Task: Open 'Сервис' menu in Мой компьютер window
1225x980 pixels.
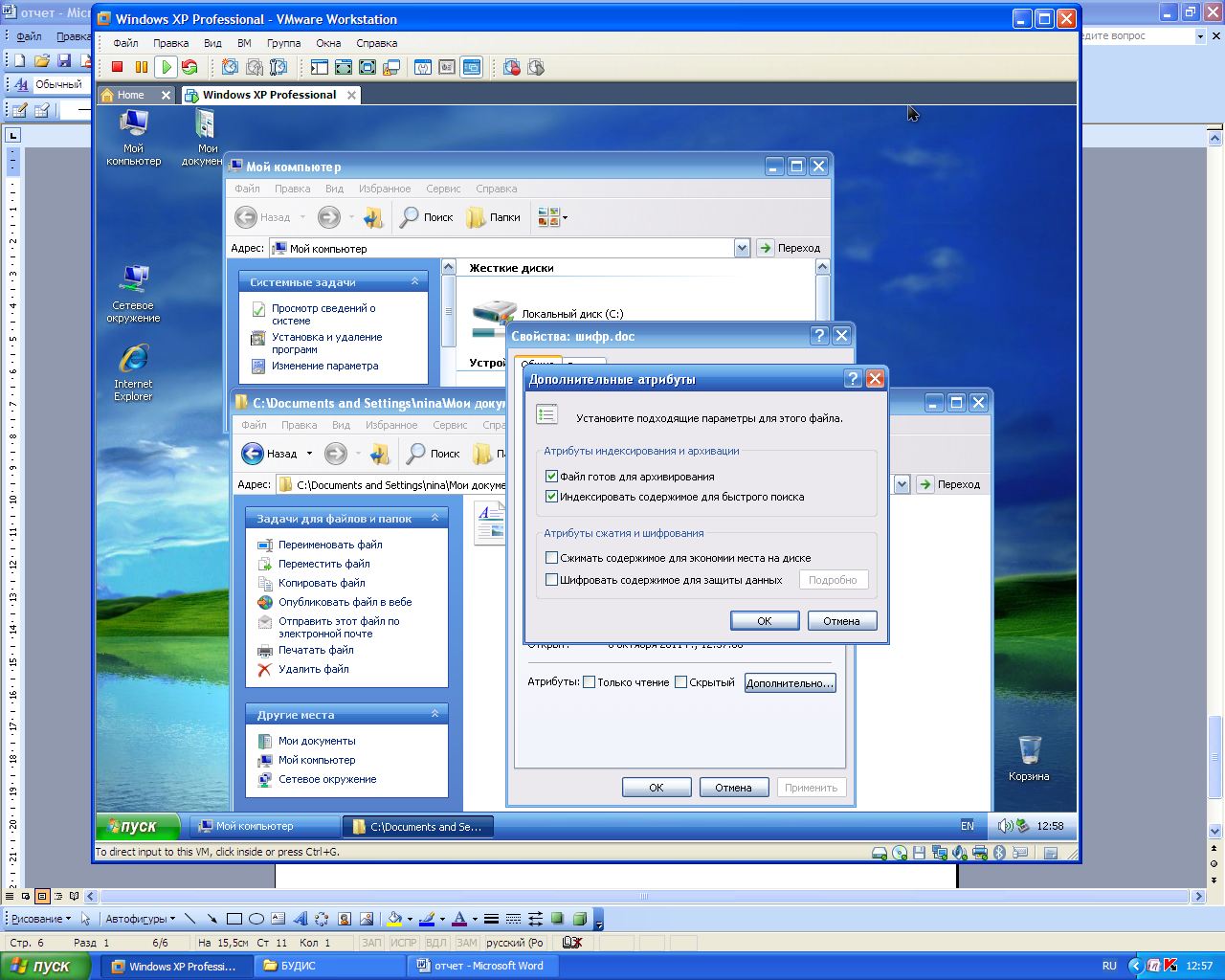Action: click(x=443, y=189)
